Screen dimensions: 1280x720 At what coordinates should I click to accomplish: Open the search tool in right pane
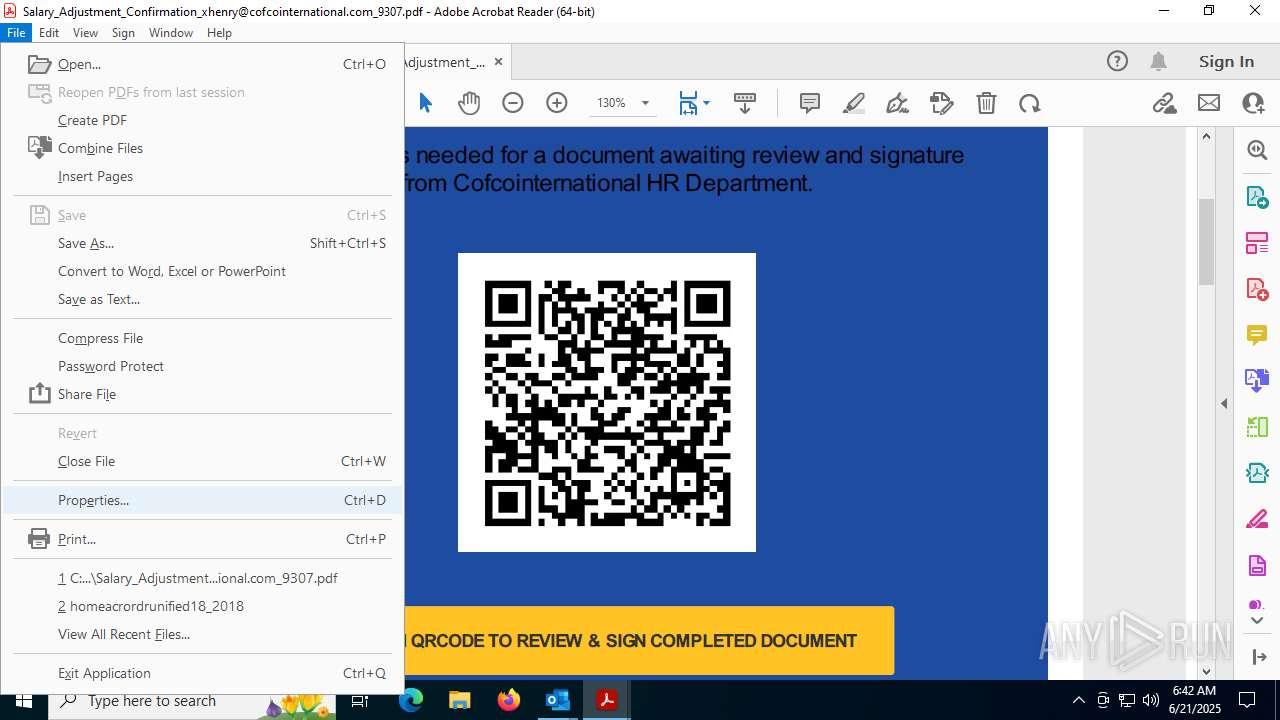pyautogui.click(x=1257, y=150)
